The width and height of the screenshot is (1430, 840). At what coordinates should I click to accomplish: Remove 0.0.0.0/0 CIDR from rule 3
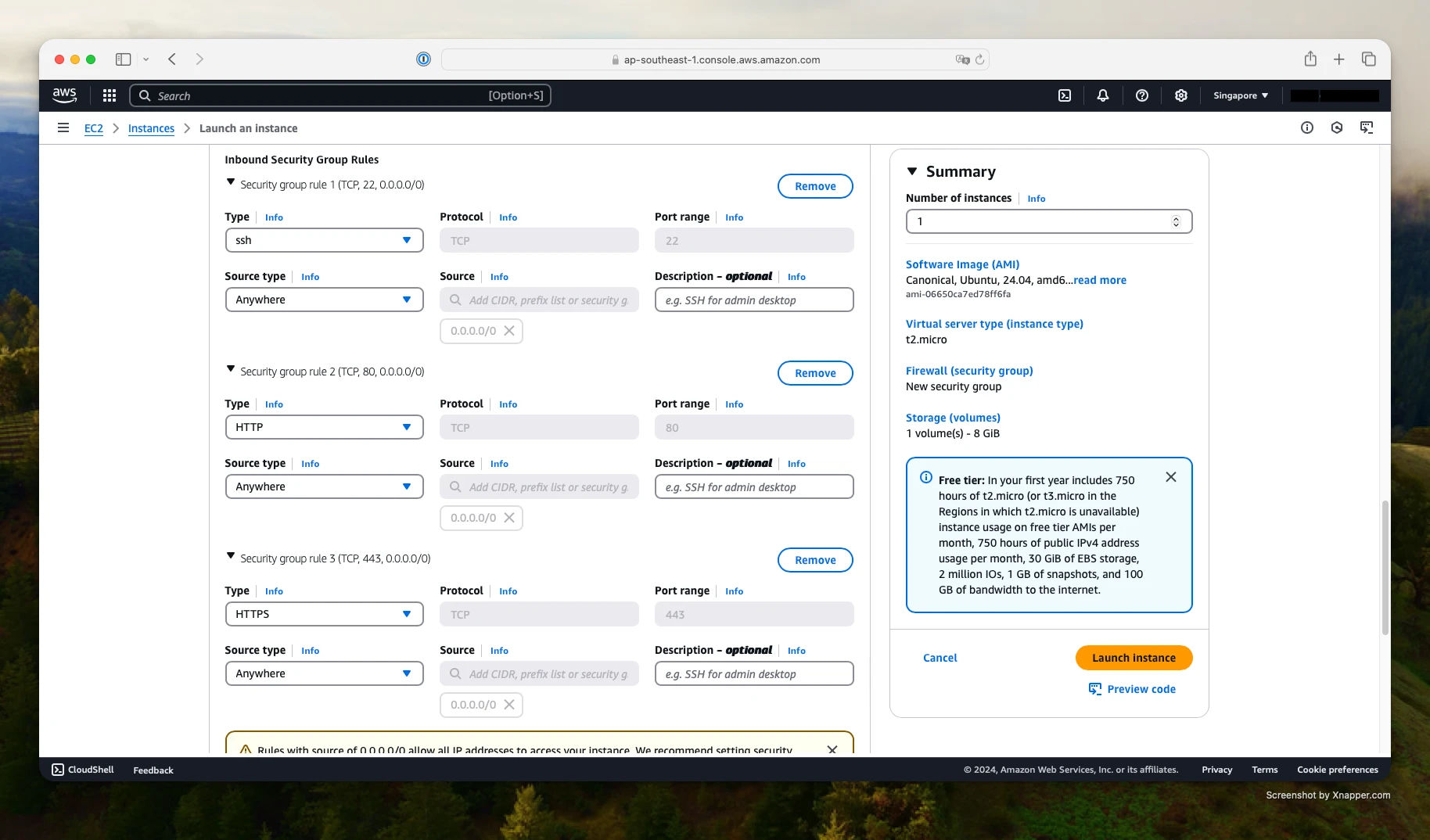pos(509,705)
